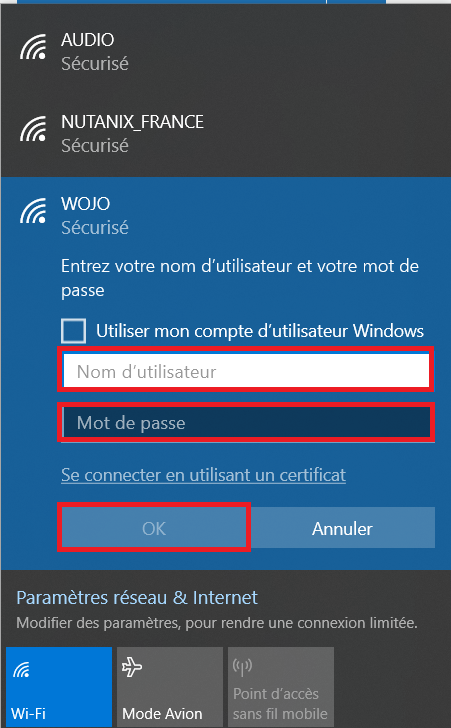This screenshot has width=451, height=728.
Task: Select the AUDIO network name
Action: pyautogui.click(x=87, y=39)
